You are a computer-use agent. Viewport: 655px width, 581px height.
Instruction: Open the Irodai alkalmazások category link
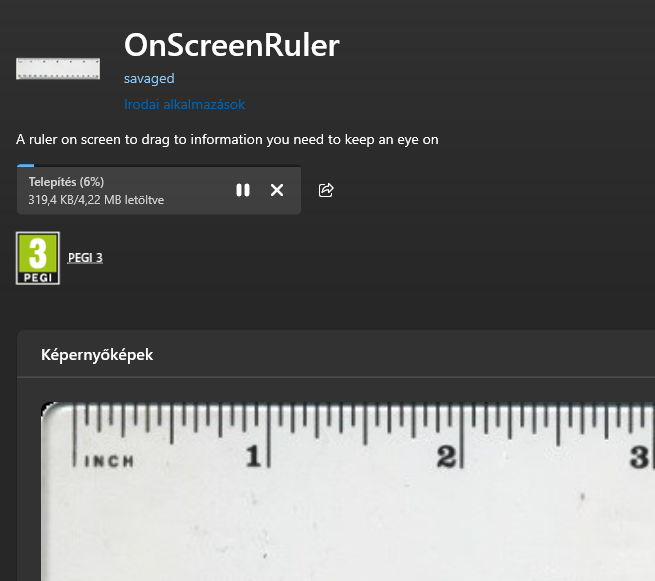pyautogui.click(x=184, y=104)
